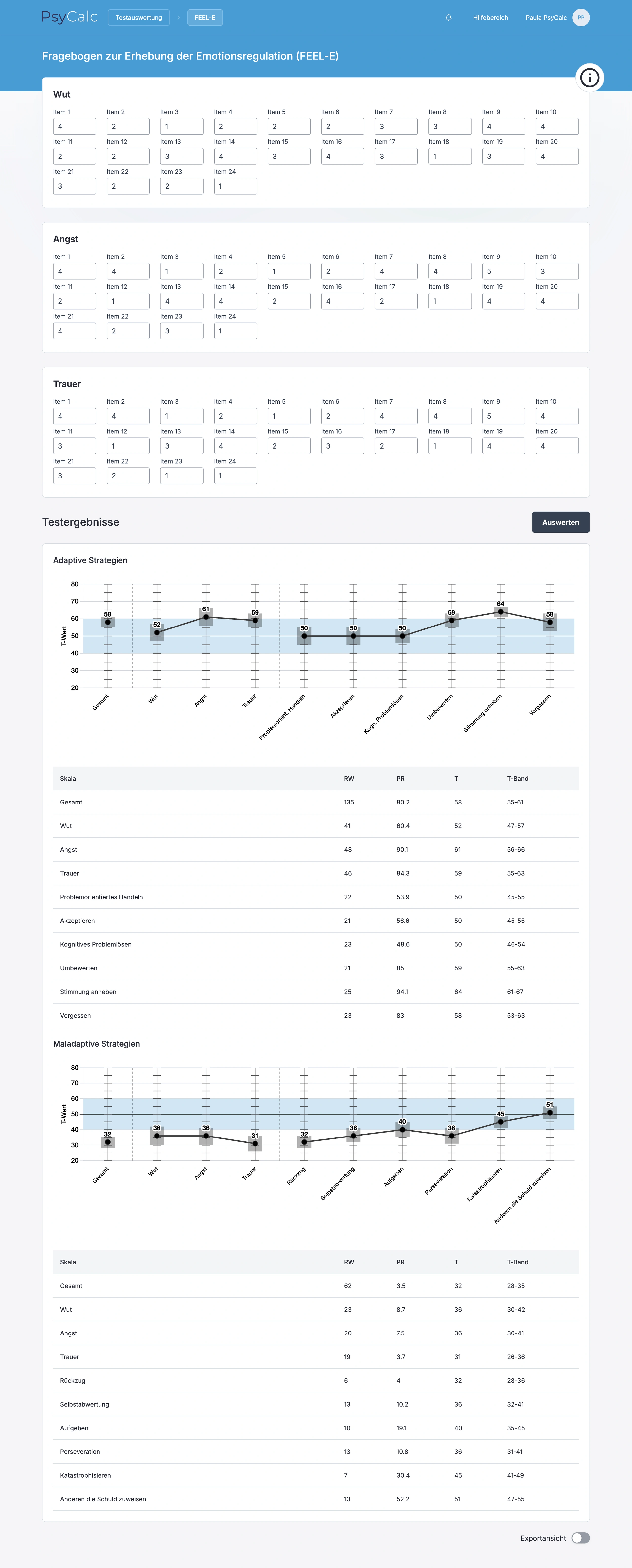The width and height of the screenshot is (632, 1568).
Task: Focus the Angst Item 5 field
Action: [x=289, y=272]
